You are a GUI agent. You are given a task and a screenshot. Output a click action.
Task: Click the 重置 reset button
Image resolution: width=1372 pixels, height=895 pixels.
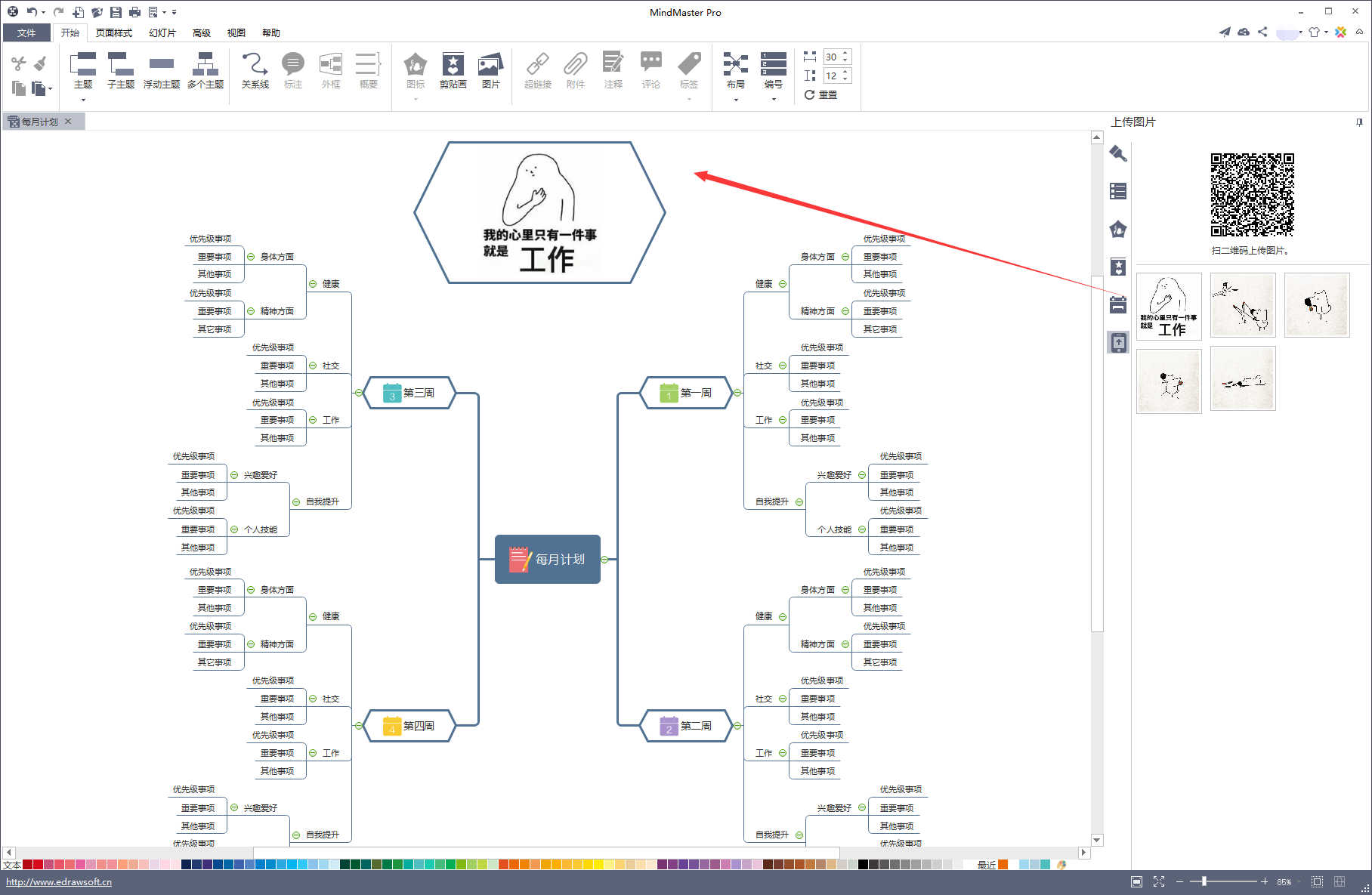point(821,94)
